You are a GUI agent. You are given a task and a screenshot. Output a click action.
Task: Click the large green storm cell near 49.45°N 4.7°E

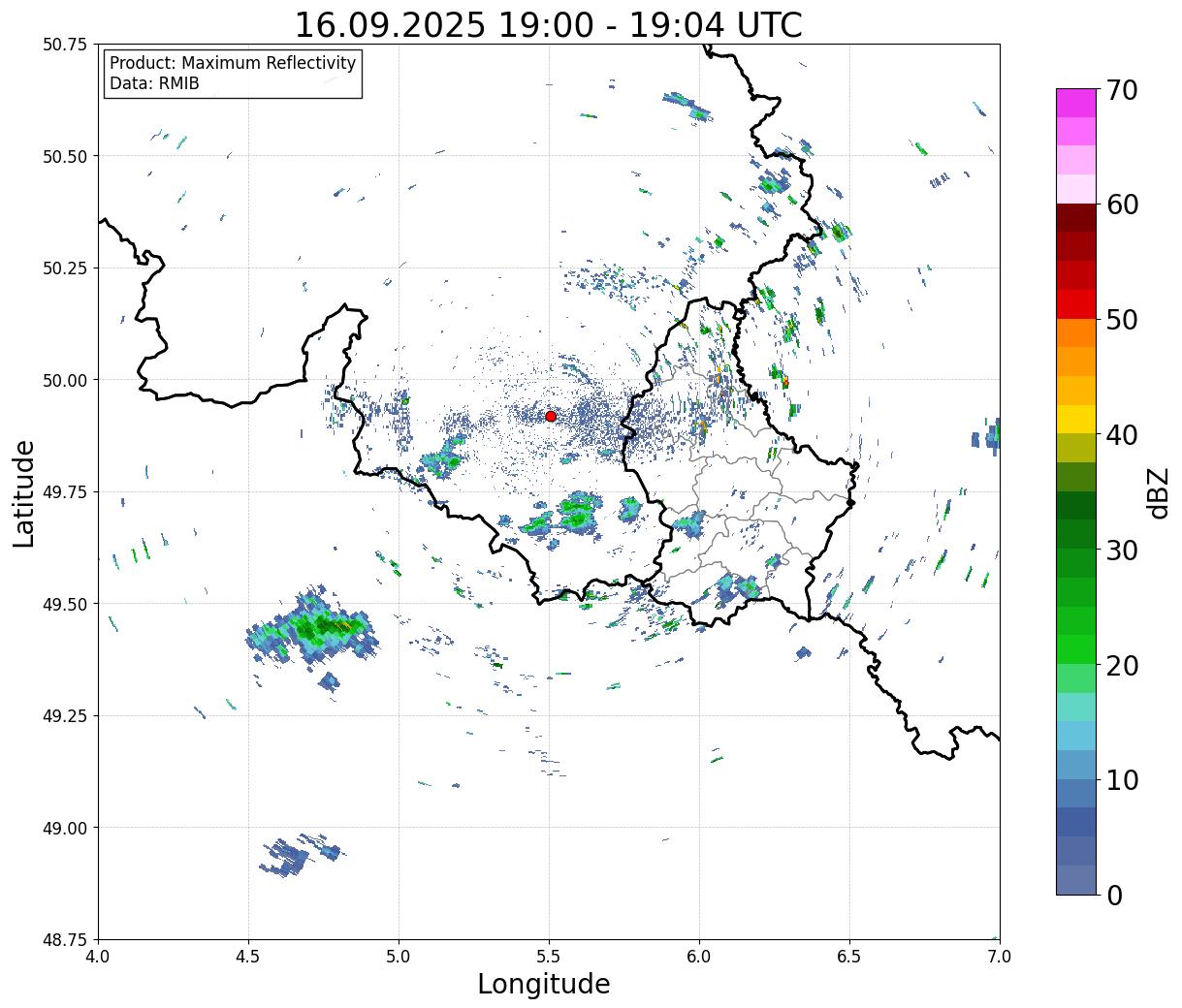[312, 628]
